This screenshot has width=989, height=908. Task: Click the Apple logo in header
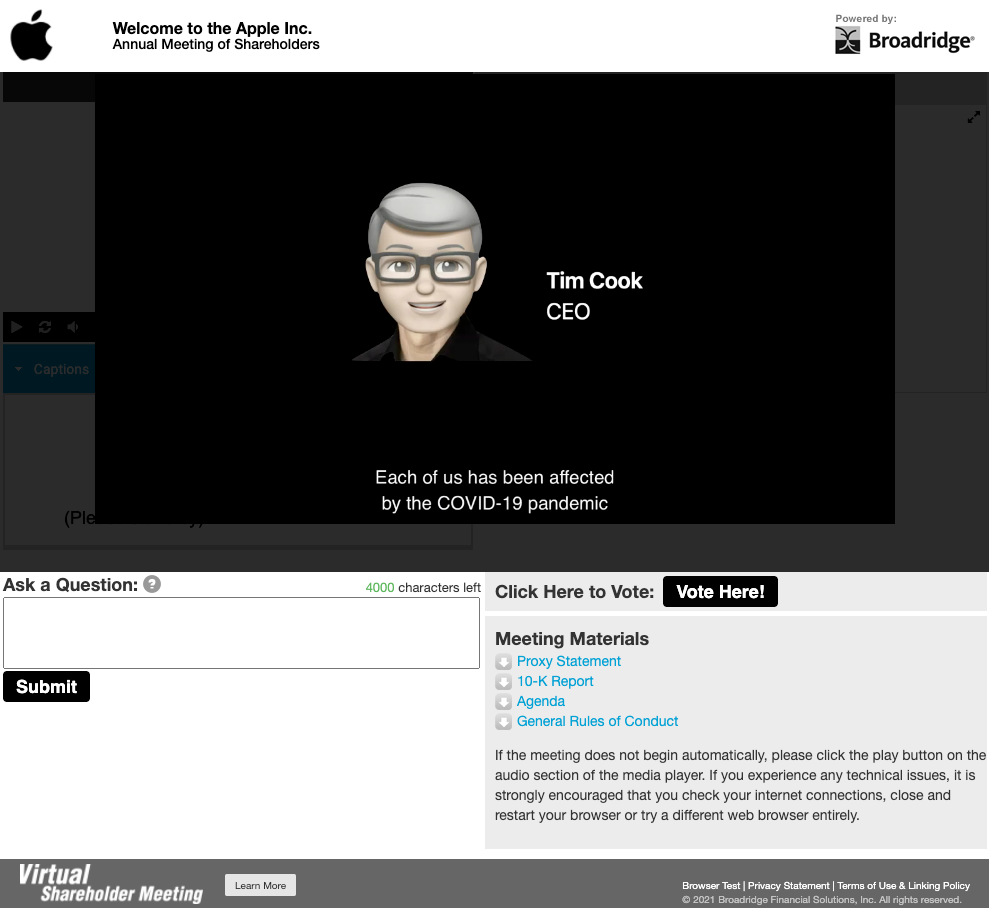click(x=32, y=35)
